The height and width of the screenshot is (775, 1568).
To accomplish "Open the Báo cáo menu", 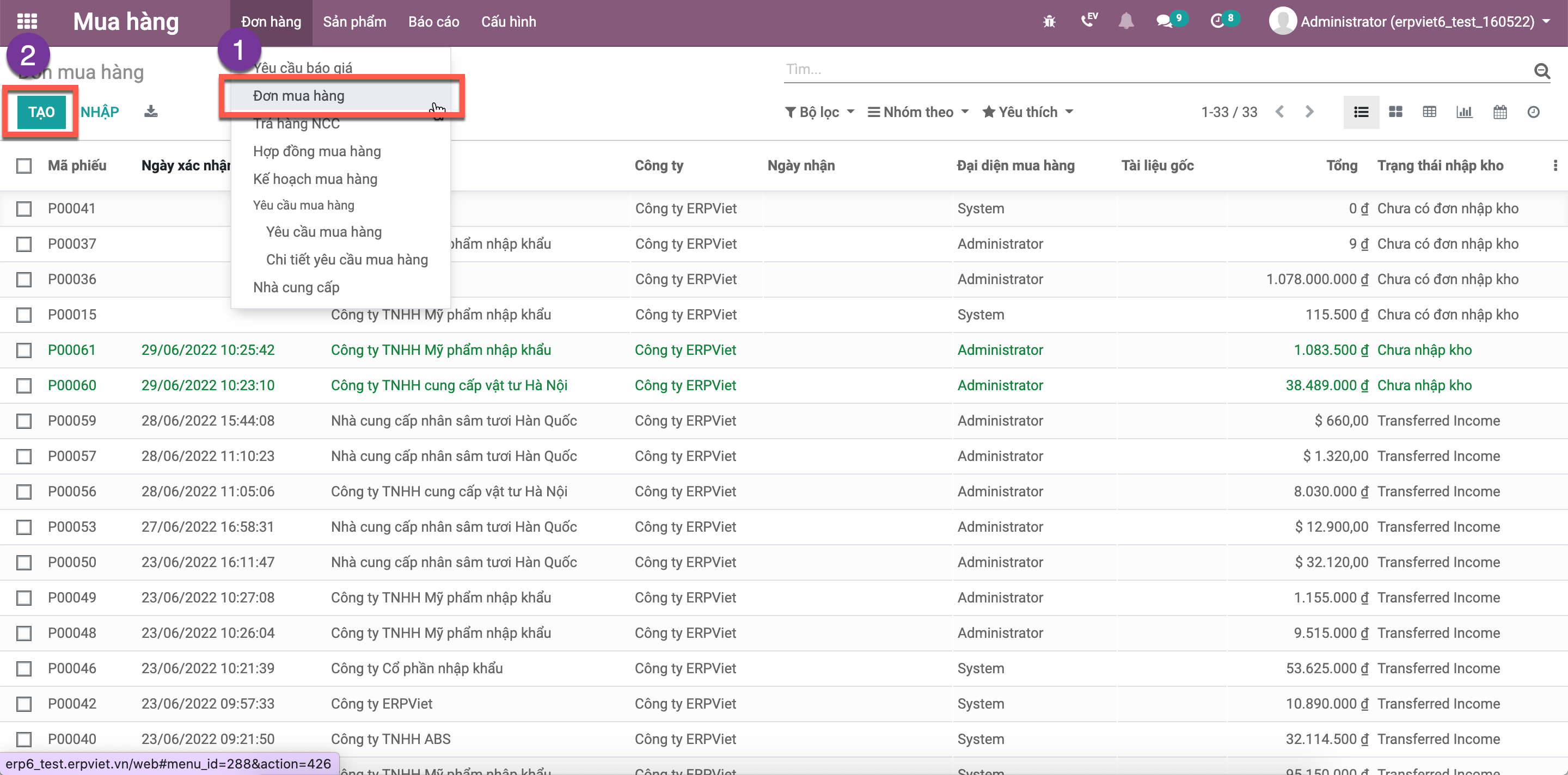I will (x=433, y=22).
